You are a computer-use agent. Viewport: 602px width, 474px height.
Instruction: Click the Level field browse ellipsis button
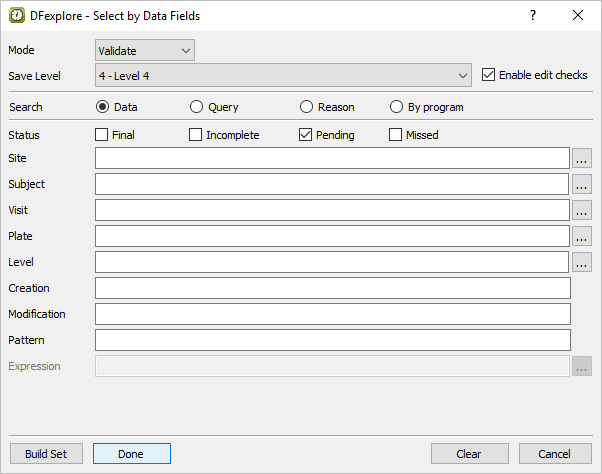pyautogui.click(x=582, y=262)
